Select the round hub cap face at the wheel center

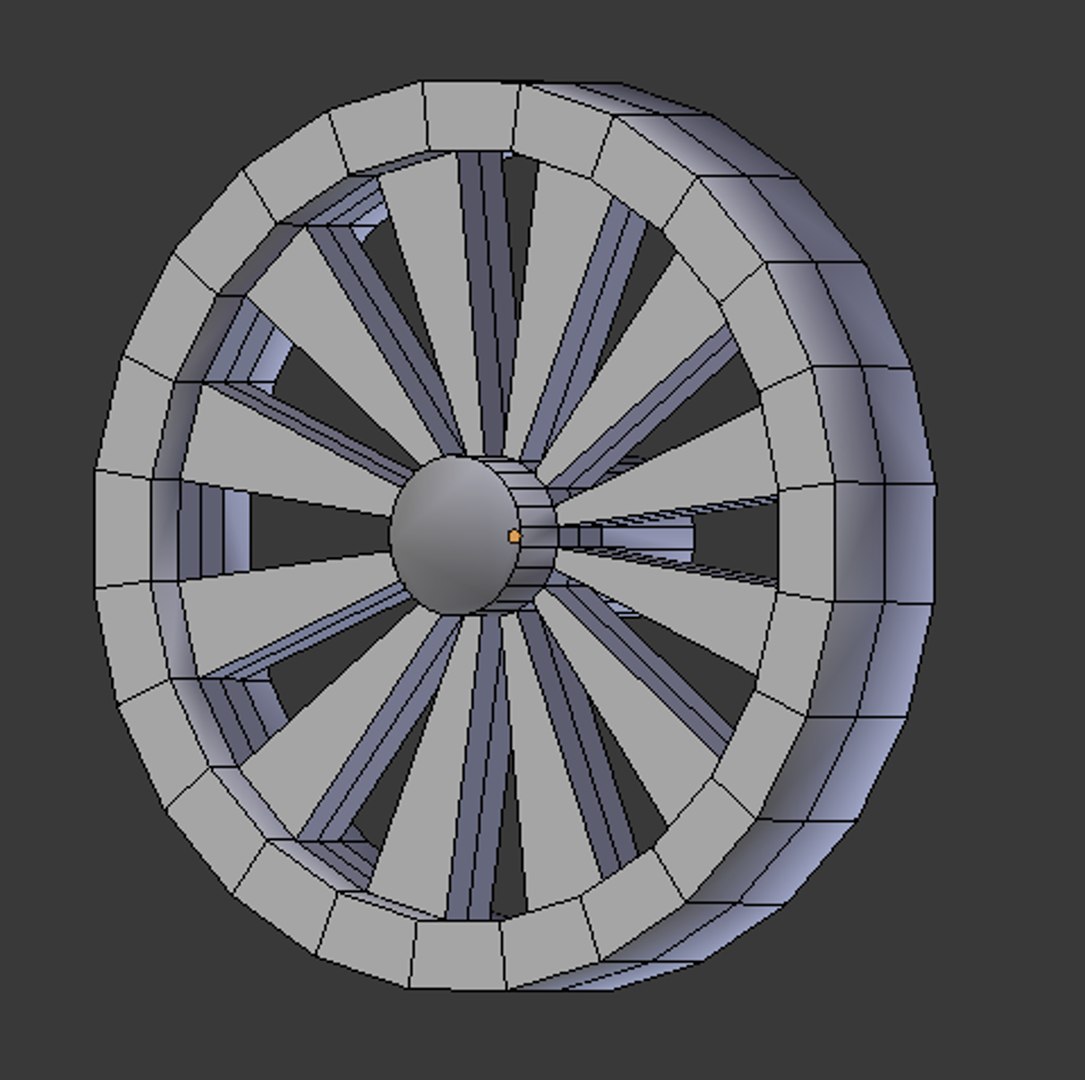[453, 535]
